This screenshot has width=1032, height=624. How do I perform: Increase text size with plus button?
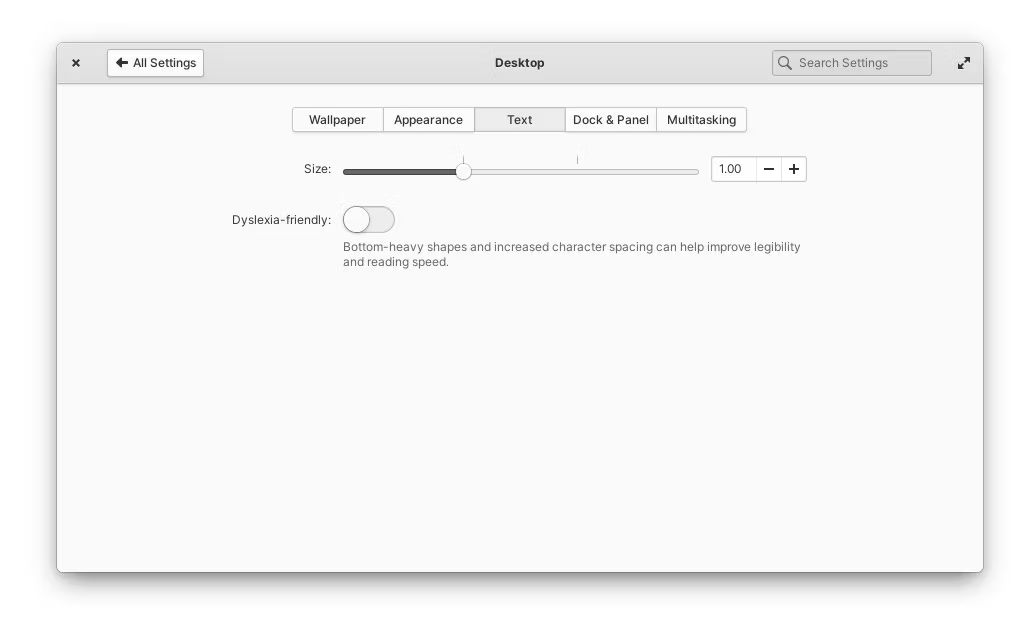(x=794, y=169)
